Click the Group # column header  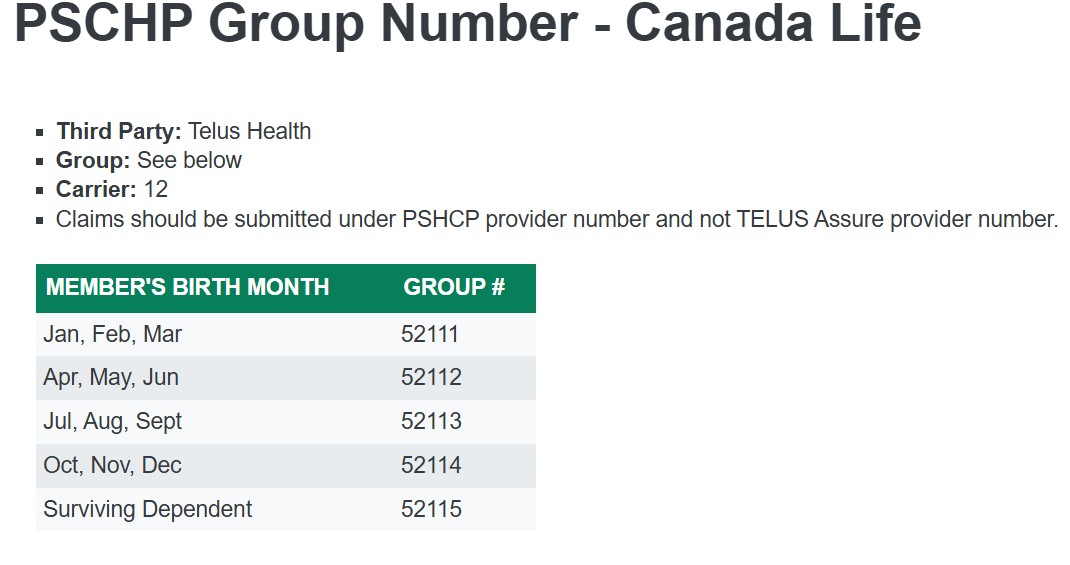coord(454,287)
